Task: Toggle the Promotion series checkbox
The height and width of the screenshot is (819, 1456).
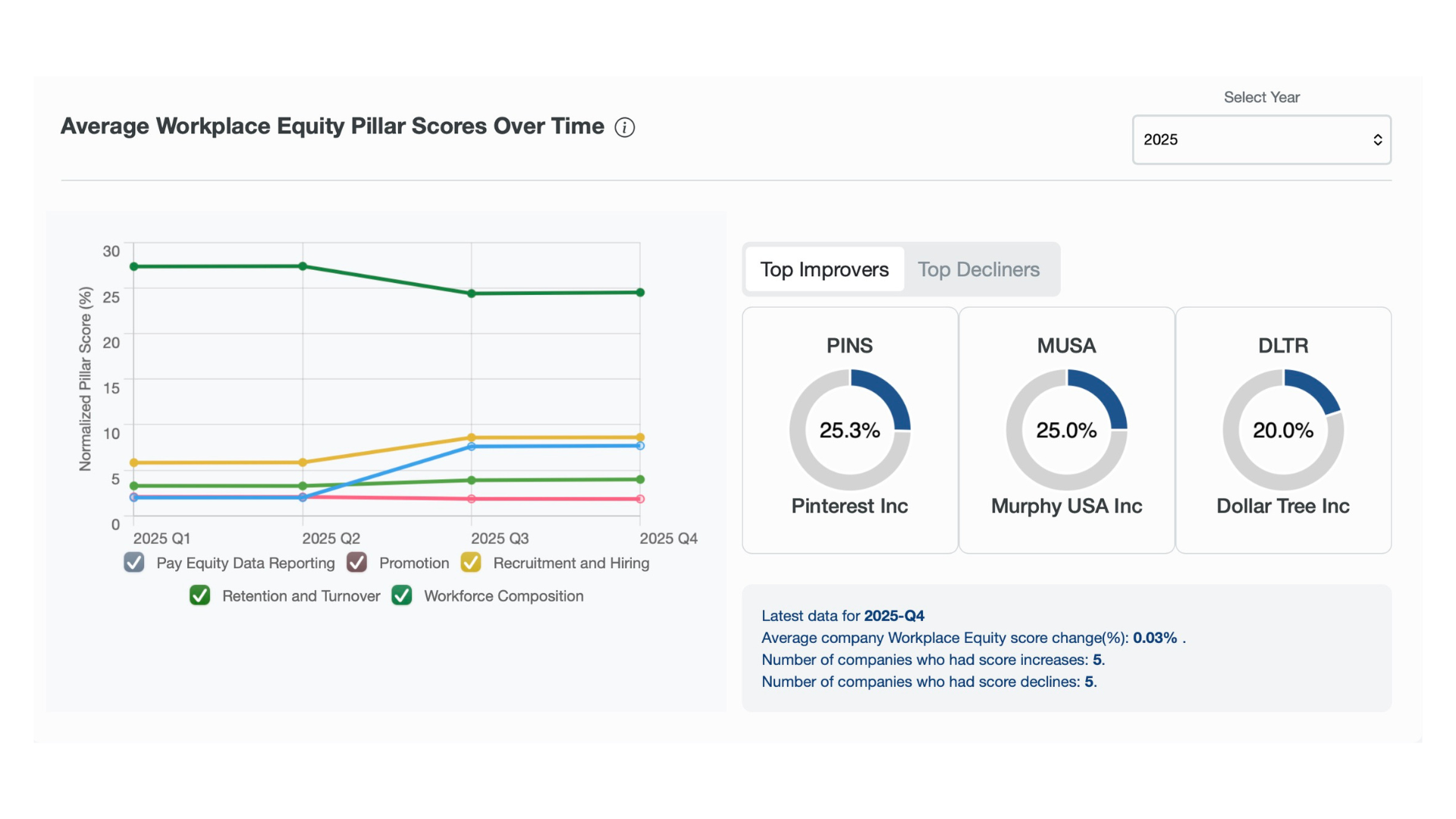Action: [x=356, y=563]
